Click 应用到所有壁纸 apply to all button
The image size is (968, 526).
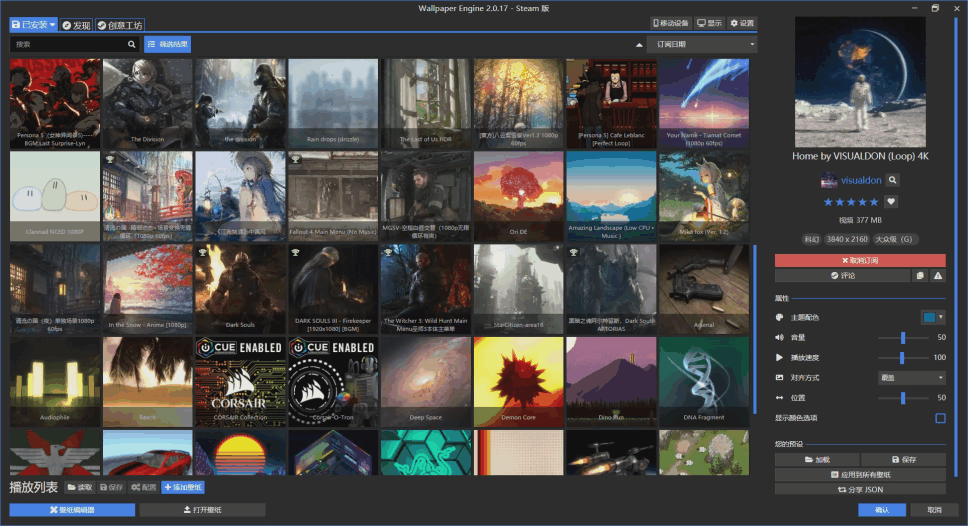pyautogui.click(x=860, y=475)
